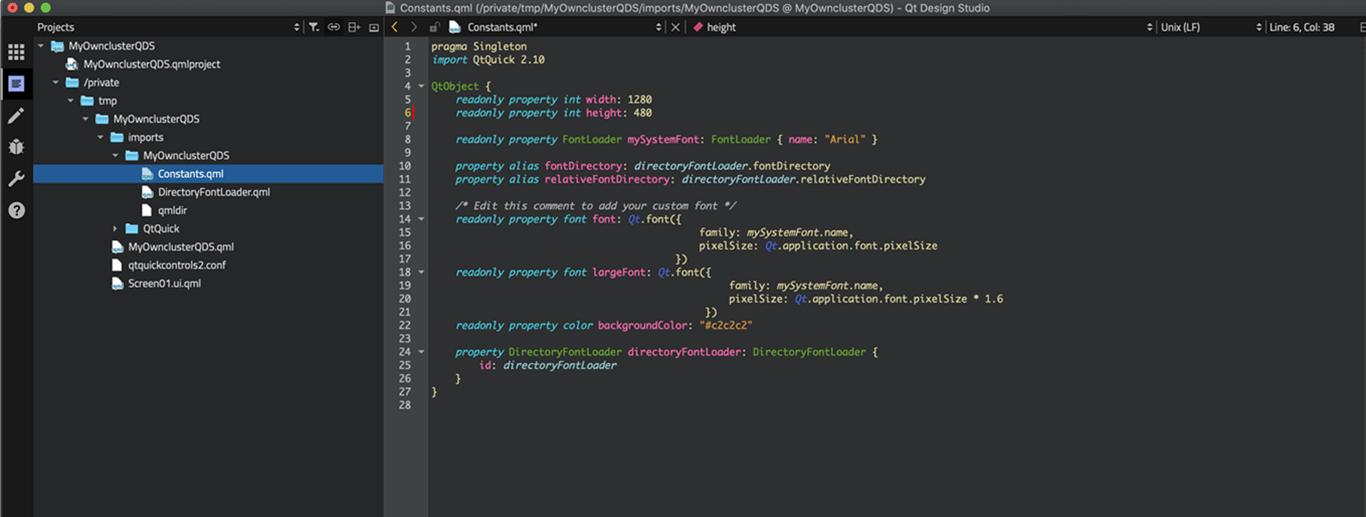Open the Welcome mode grid icon
This screenshot has height=517, width=1366.
[16, 52]
